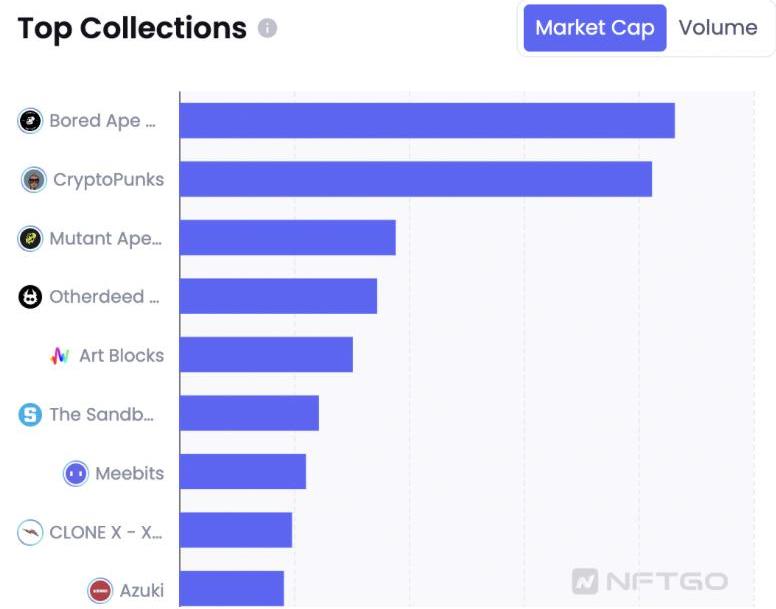This screenshot has width=776, height=609.
Task: Click the Bored Ape market cap bar
Action: pos(427,121)
